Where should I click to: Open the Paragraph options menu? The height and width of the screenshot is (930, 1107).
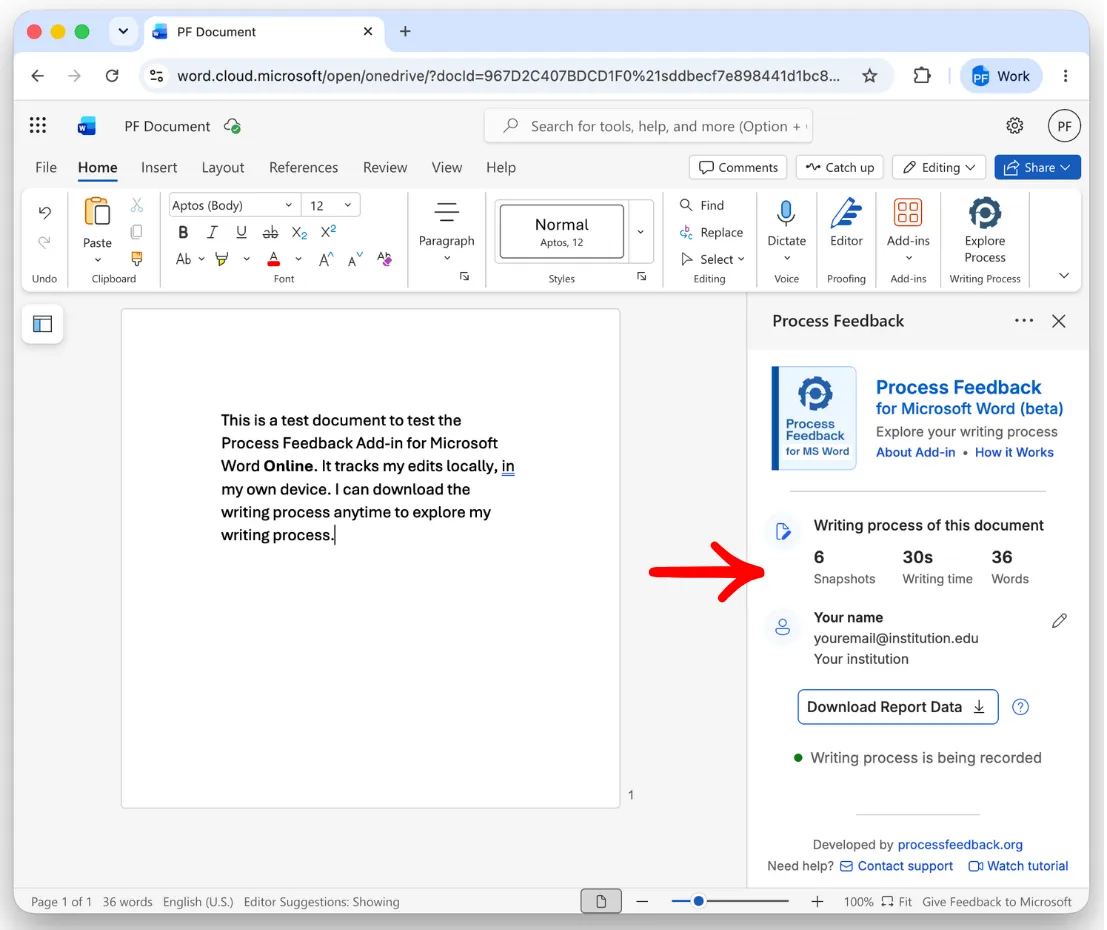point(446,232)
